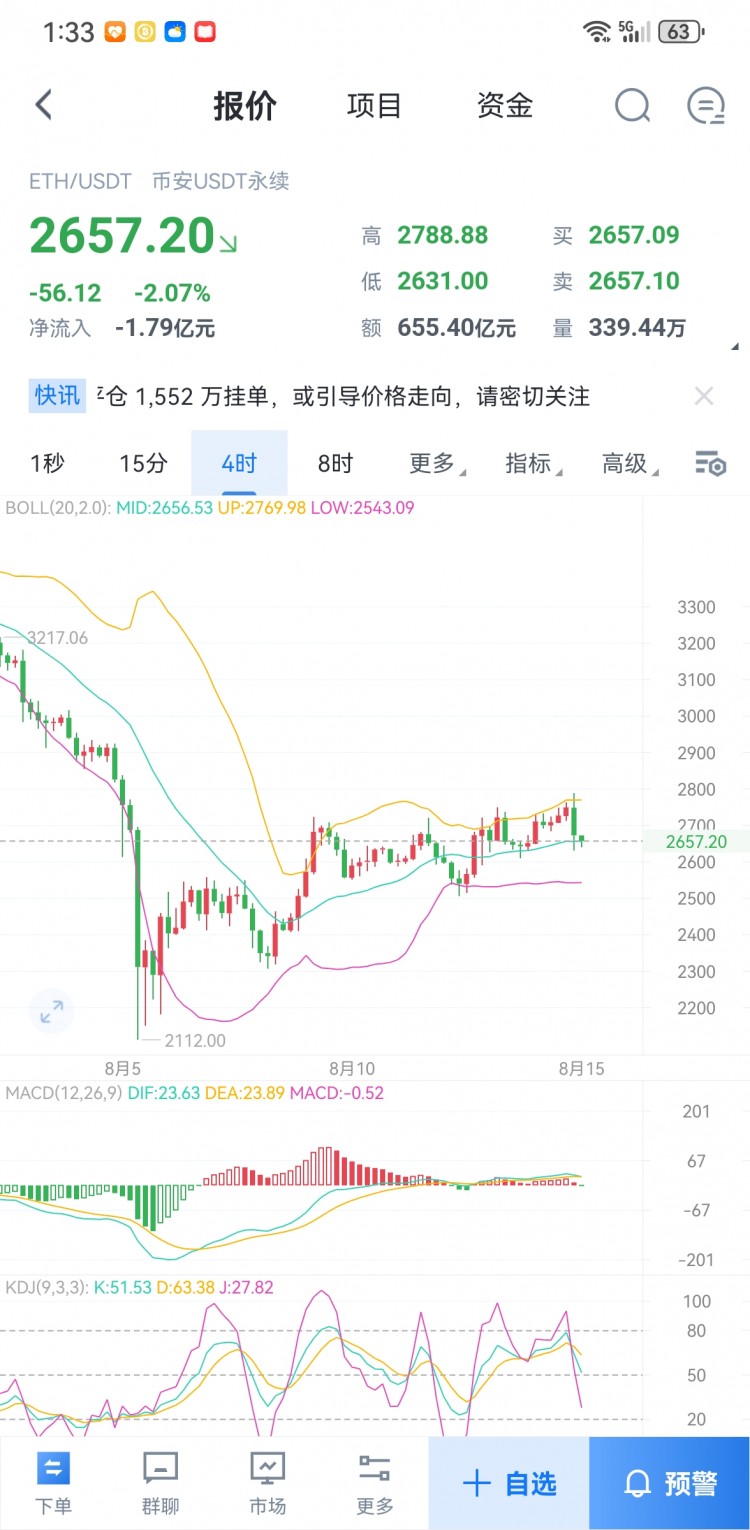
Task: Expand the 更多 timeframe dropdown
Action: [432, 463]
